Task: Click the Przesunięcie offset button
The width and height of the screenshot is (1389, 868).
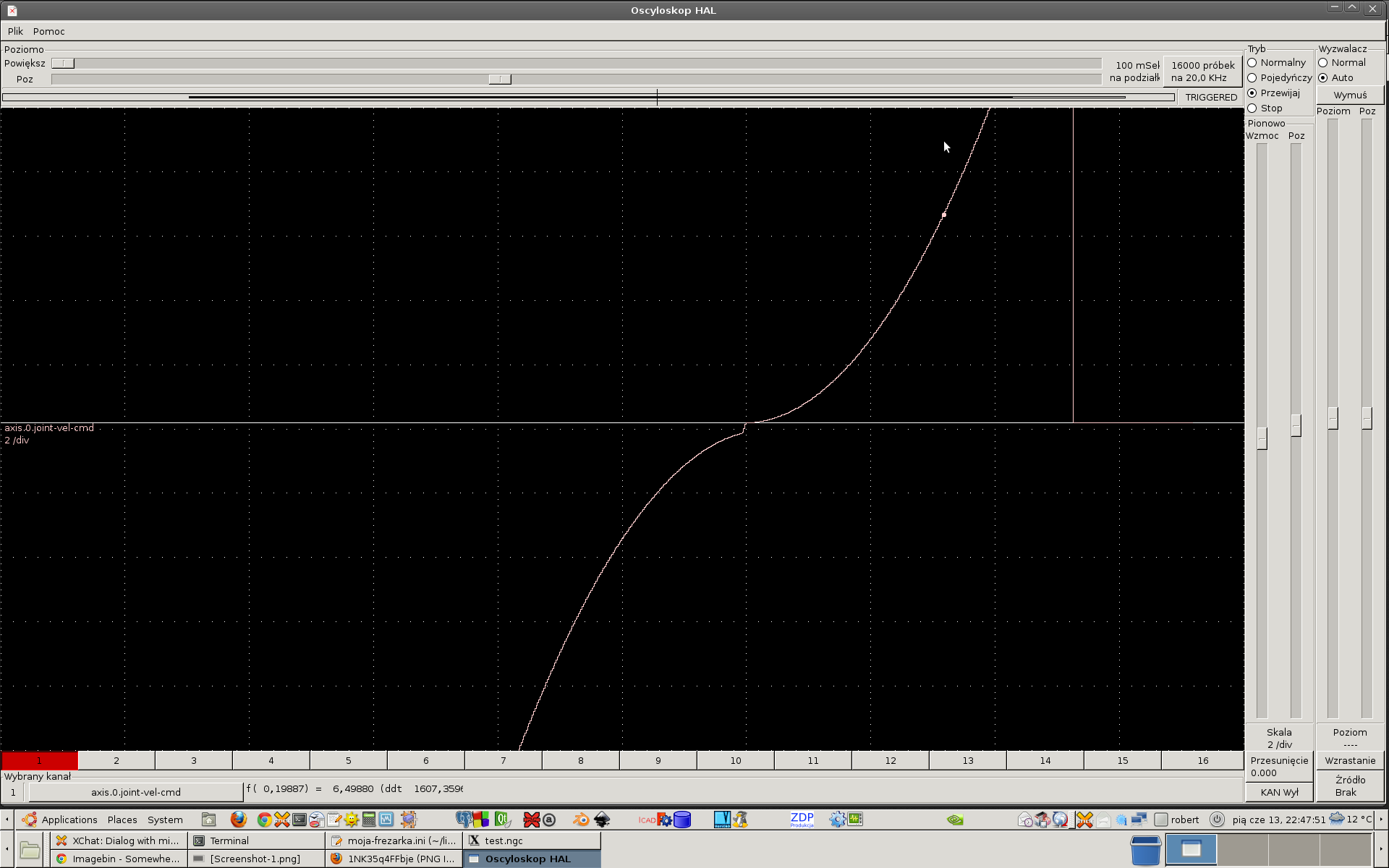Action: point(1279,767)
